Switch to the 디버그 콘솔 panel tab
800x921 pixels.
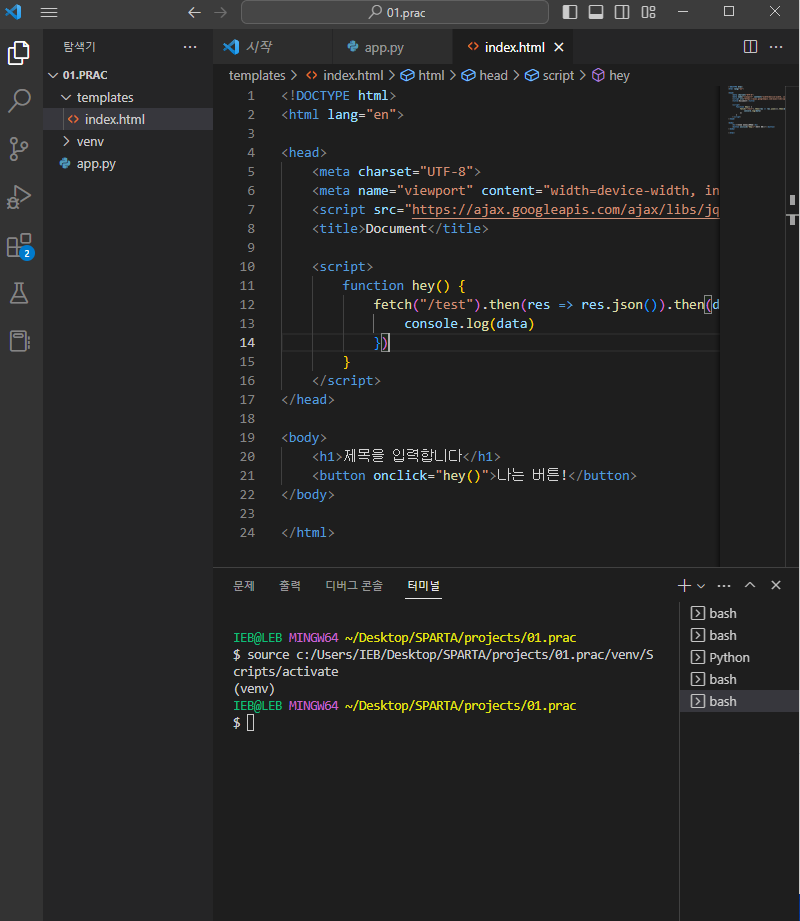coord(354,586)
